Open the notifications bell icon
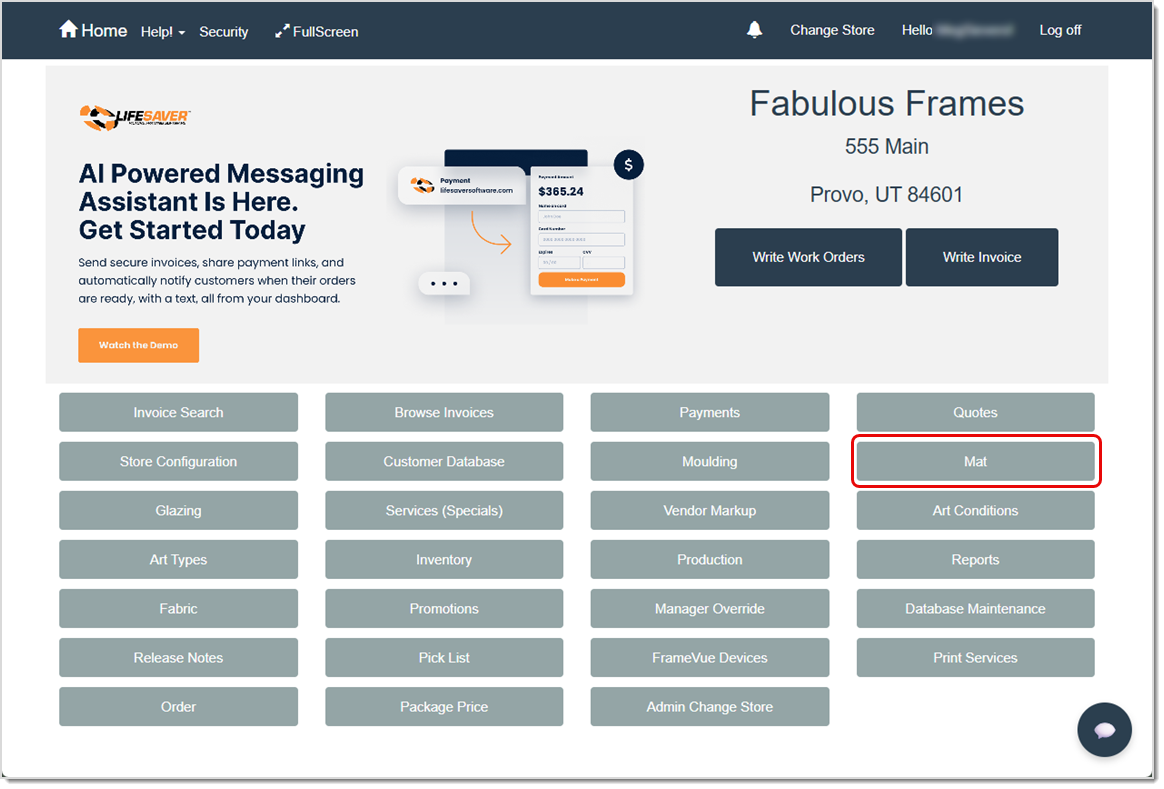This screenshot has height=789, width=1164. coord(754,29)
